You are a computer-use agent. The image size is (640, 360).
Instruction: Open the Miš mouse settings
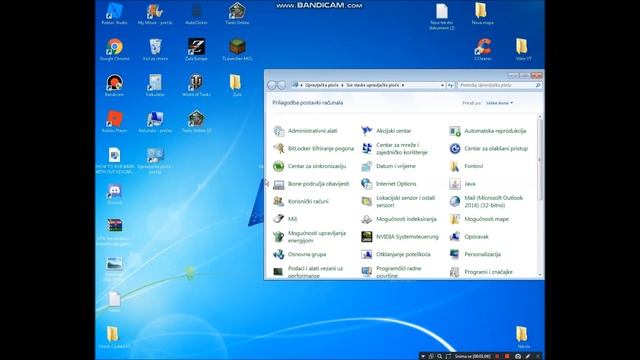pyautogui.click(x=285, y=219)
